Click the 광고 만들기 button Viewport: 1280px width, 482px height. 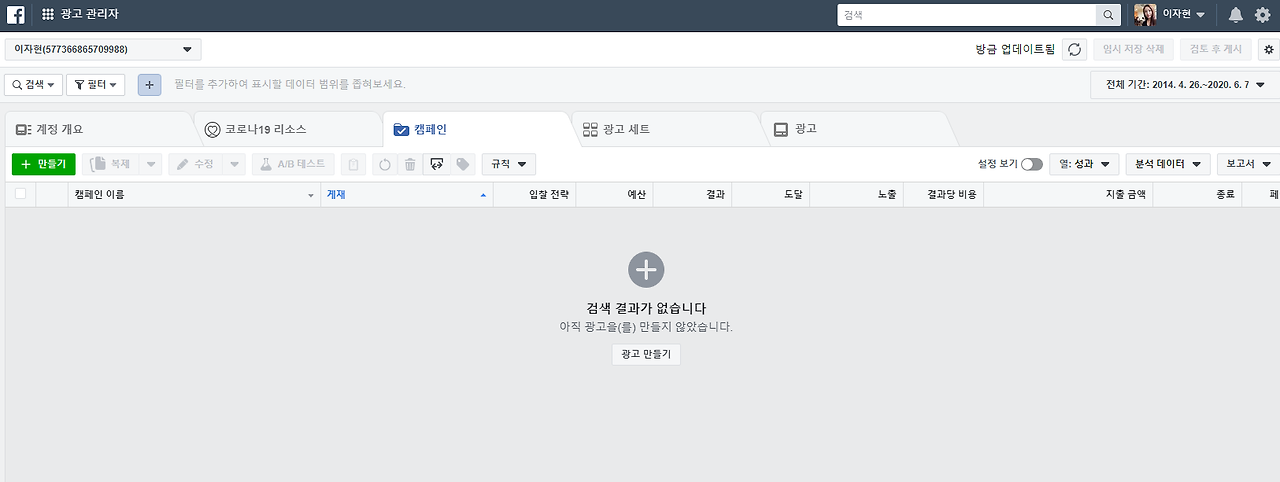point(646,354)
